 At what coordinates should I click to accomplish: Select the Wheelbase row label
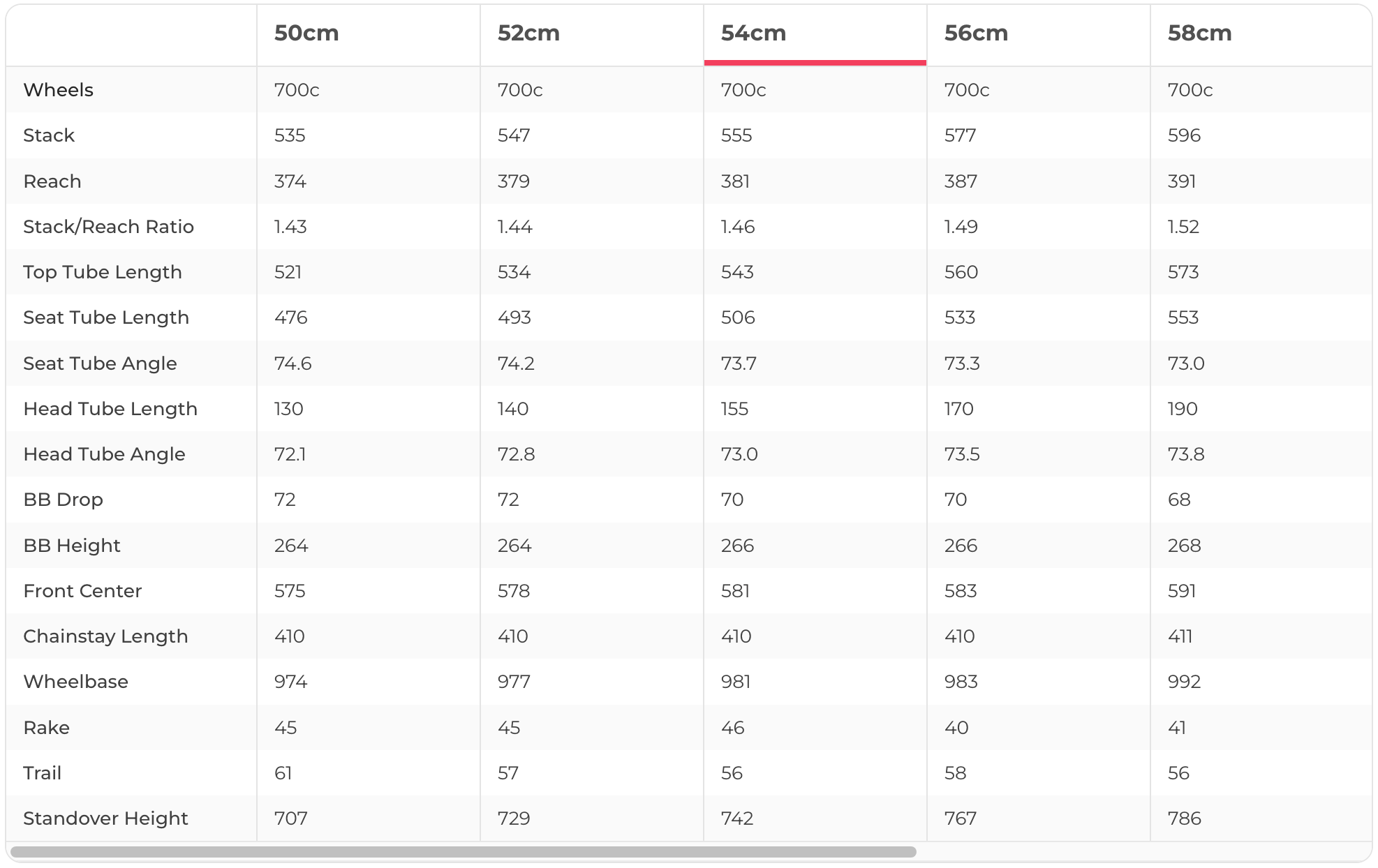[x=75, y=682]
